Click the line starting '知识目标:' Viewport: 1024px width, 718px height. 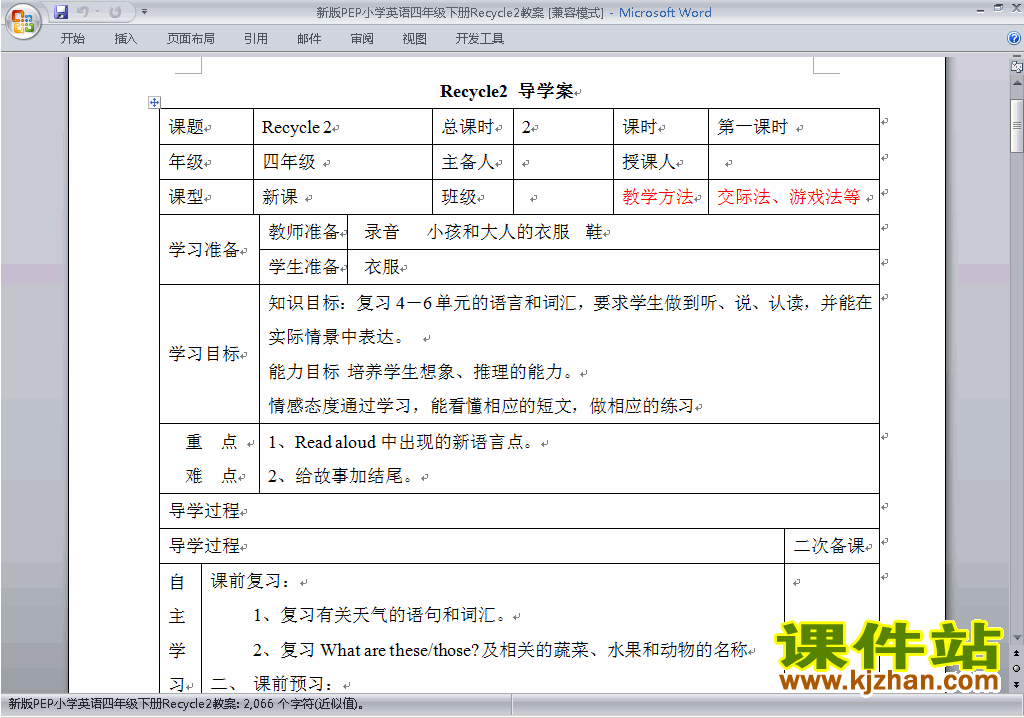(569, 302)
